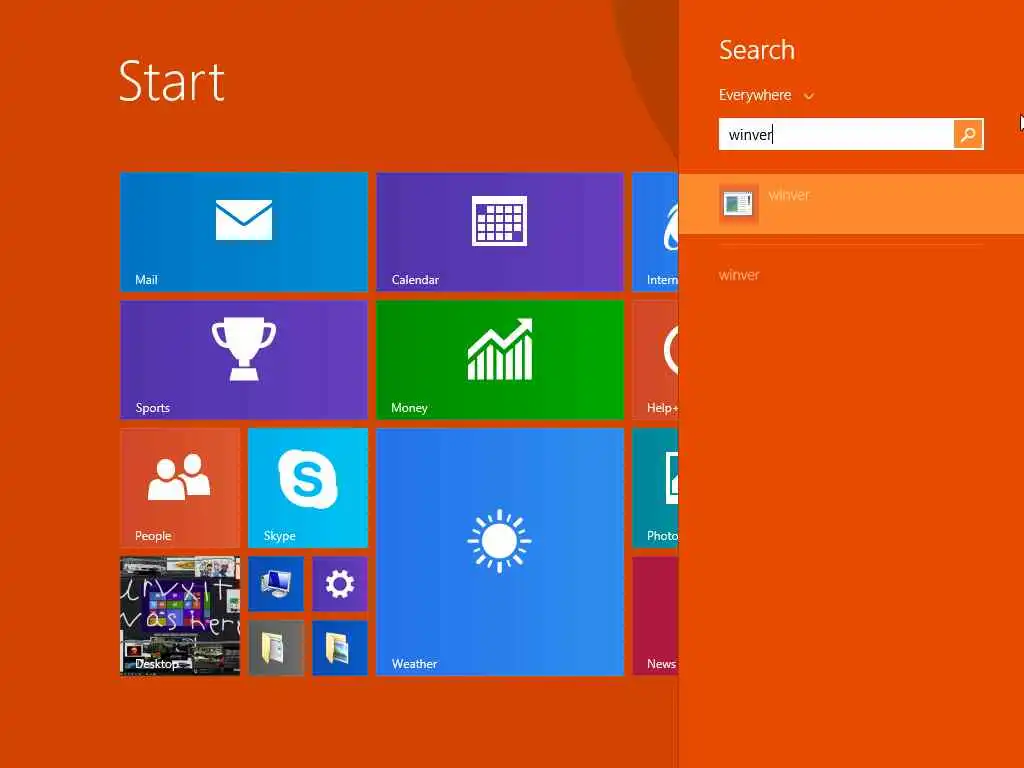
Task: Expand the Everywhere search scope dropdown
Action: [766, 95]
